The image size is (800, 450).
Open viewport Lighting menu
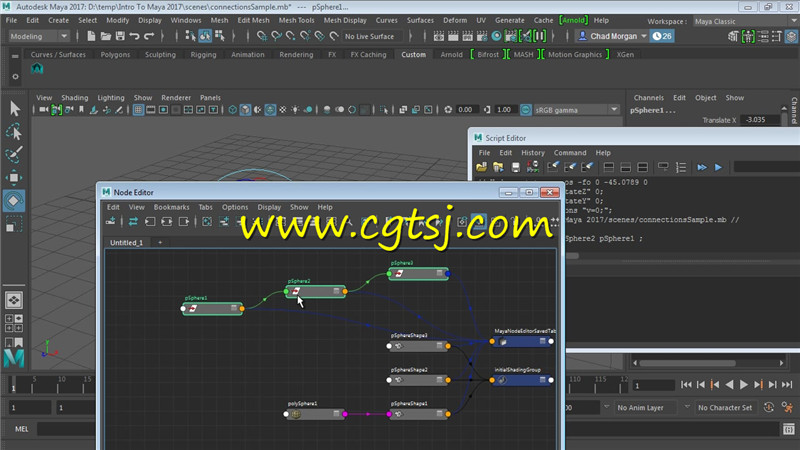pyautogui.click(x=111, y=97)
